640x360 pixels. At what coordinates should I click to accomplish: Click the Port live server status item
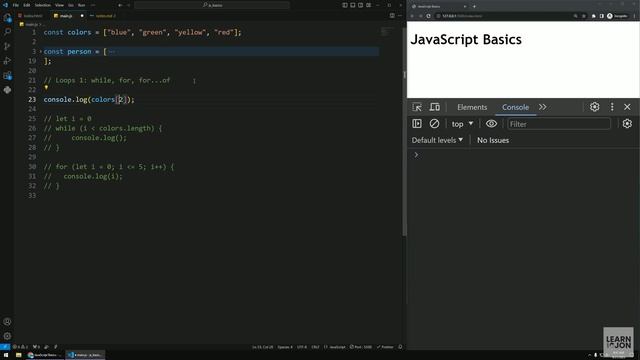coord(361,347)
